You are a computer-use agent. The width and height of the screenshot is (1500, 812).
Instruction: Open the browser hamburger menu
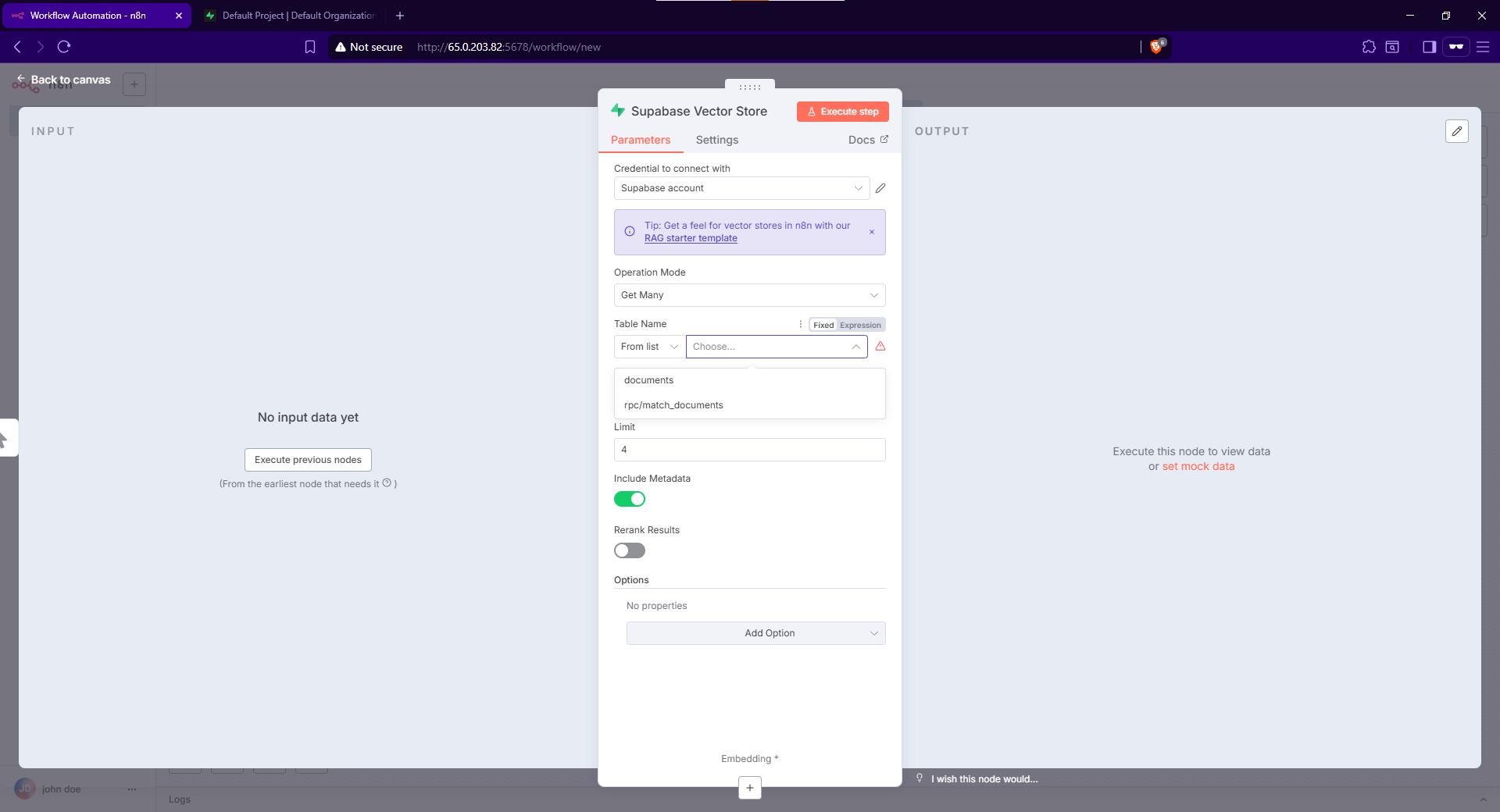point(1483,47)
